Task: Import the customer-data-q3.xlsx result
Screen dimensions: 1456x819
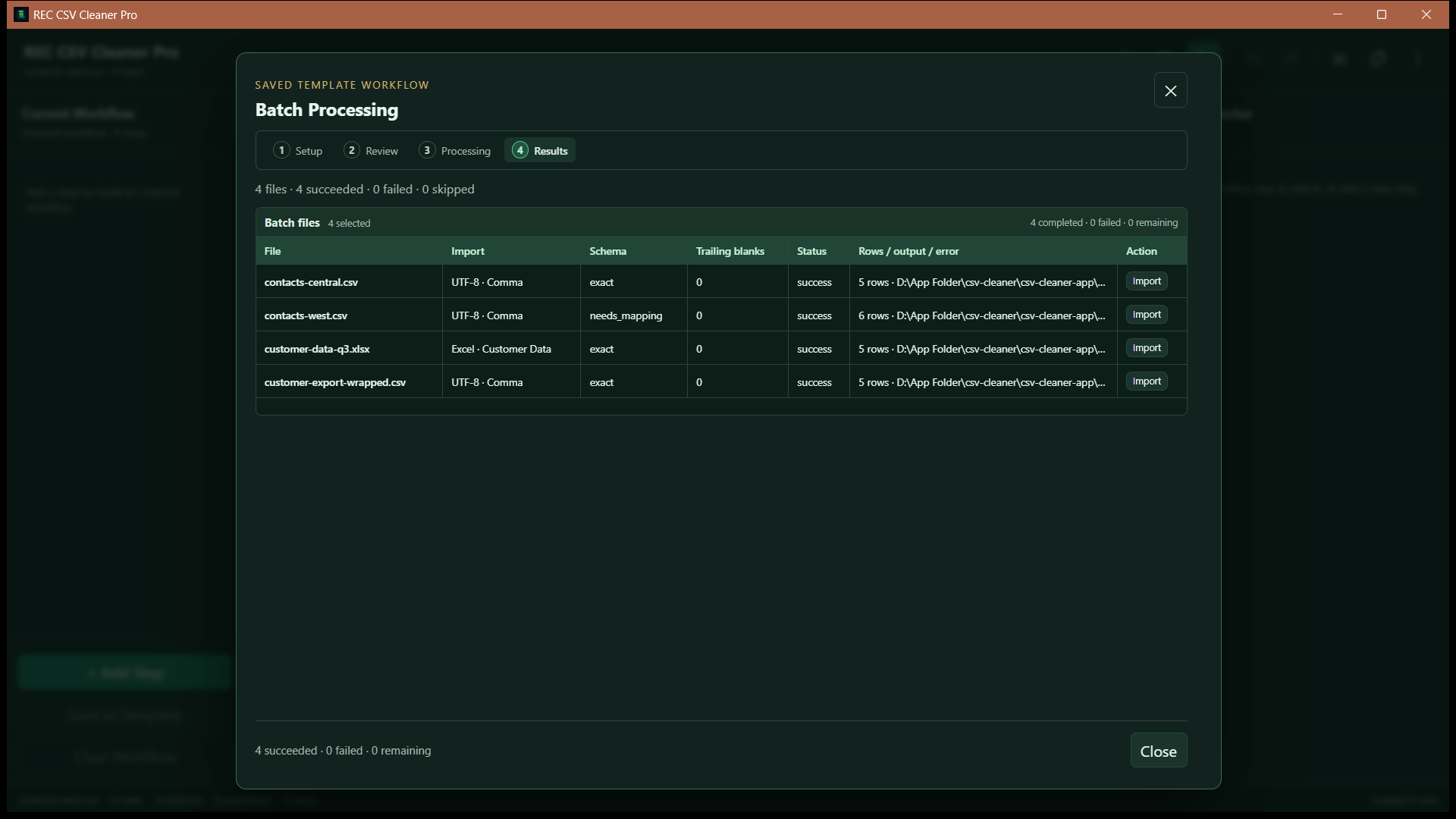Action: pos(1146,348)
